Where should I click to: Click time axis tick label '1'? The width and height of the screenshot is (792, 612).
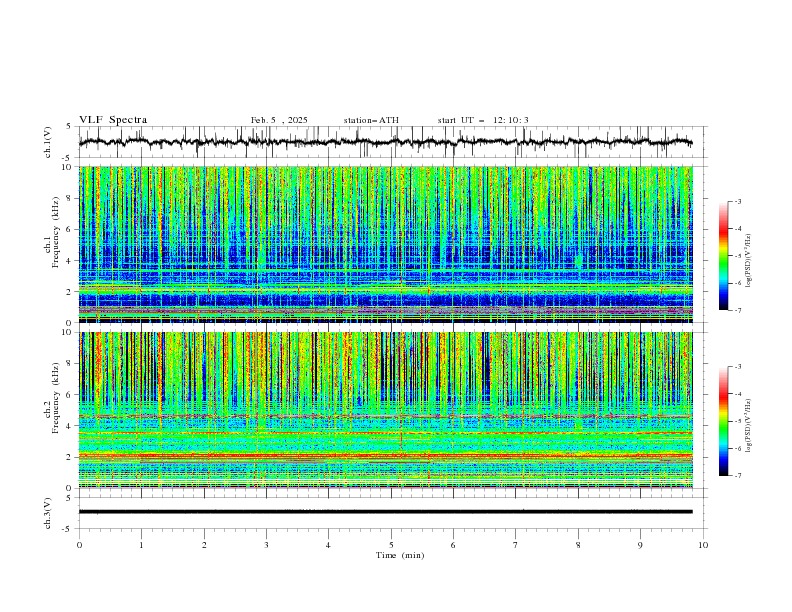pos(141,545)
